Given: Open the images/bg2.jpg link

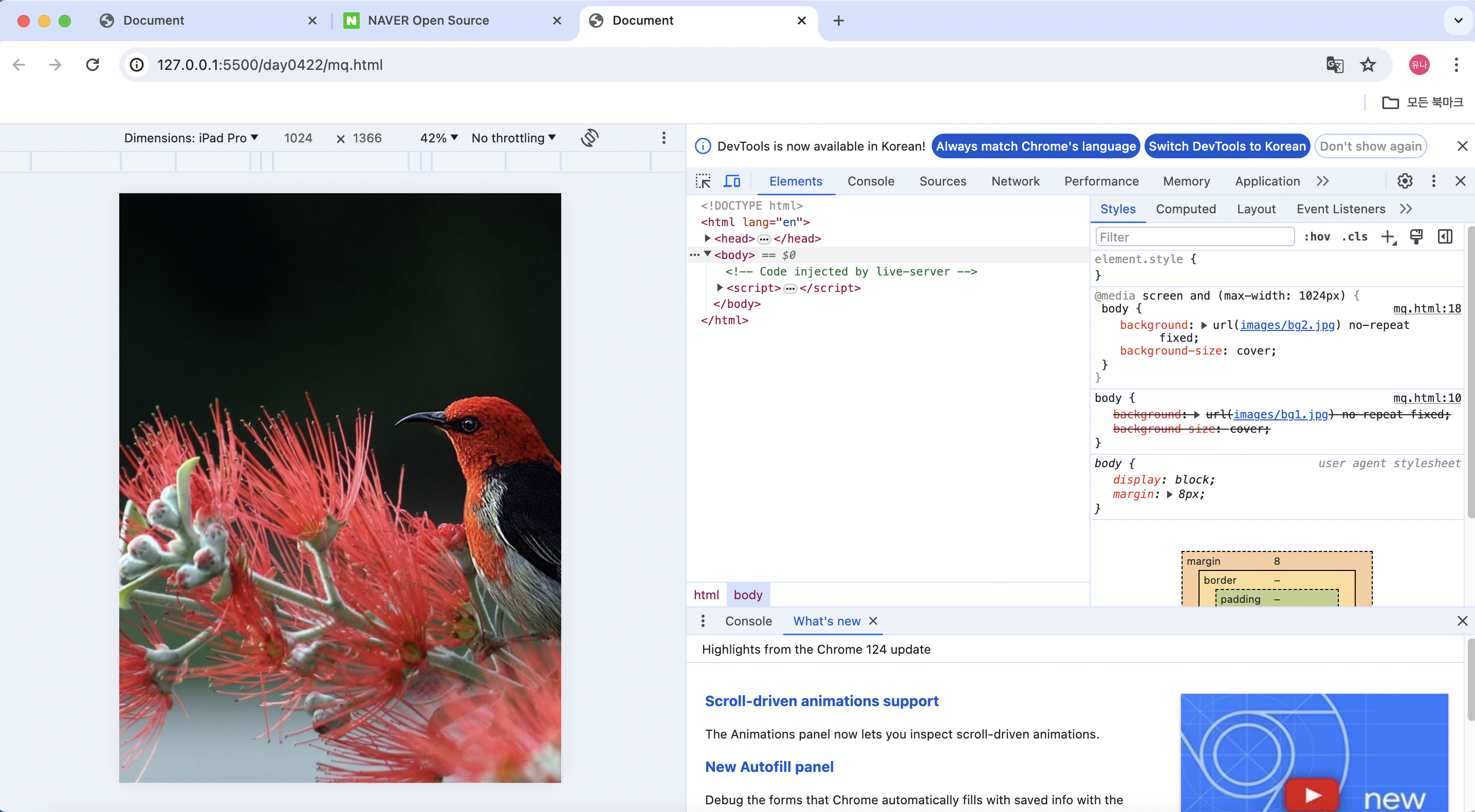Looking at the screenshot, I should tap(1286, 325).
